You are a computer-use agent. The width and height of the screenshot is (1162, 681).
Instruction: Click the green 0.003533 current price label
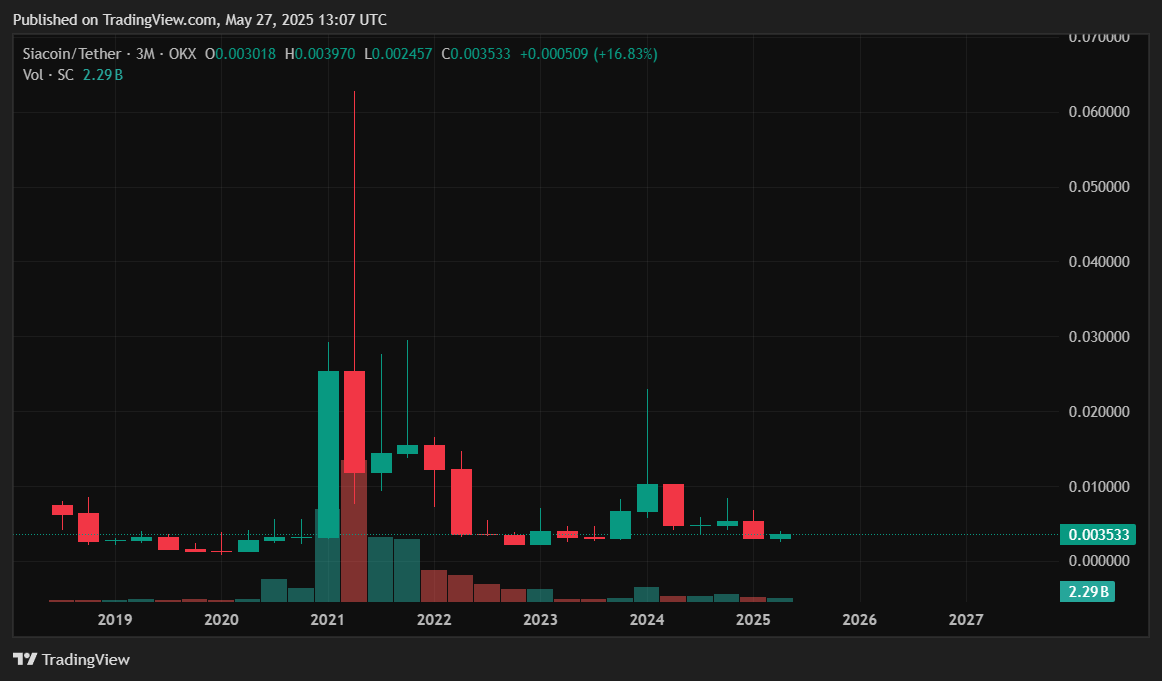coord(1099,535)
